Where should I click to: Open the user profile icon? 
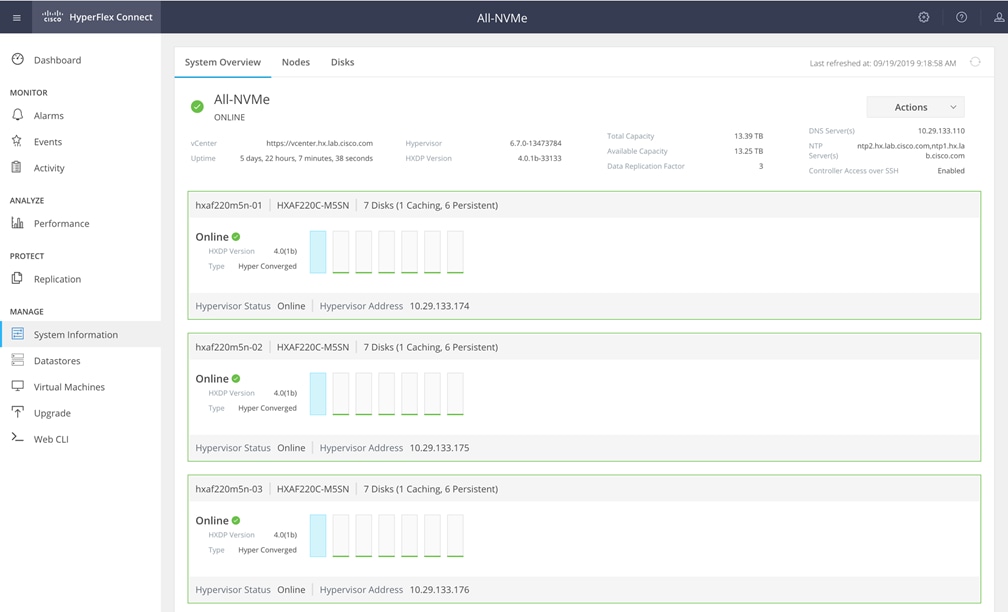coord(999,17)
